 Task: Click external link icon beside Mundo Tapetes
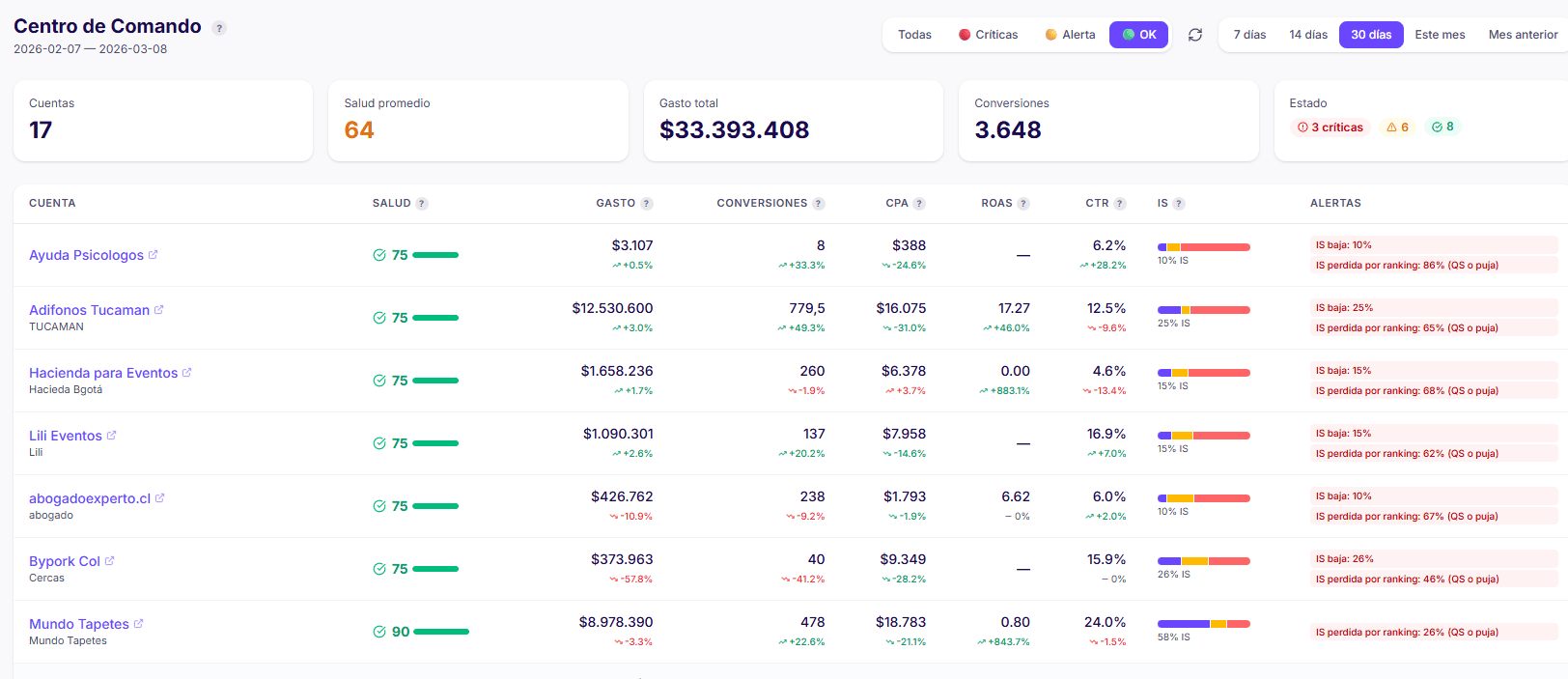(138, 624)
